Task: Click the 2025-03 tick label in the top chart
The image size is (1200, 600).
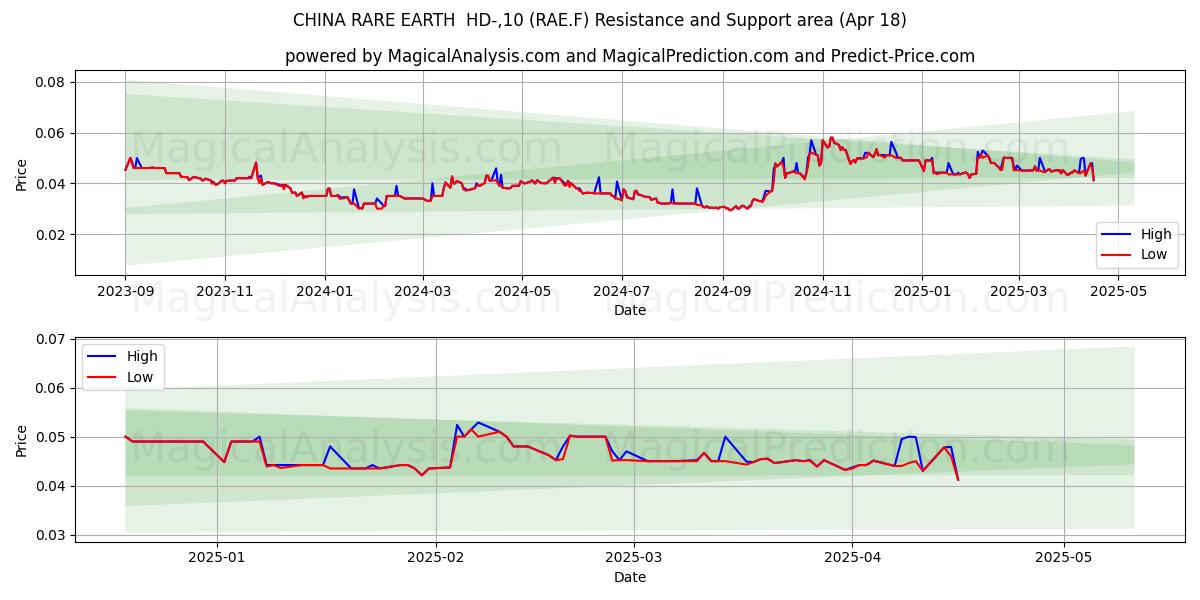Action: click(1019, 291)
